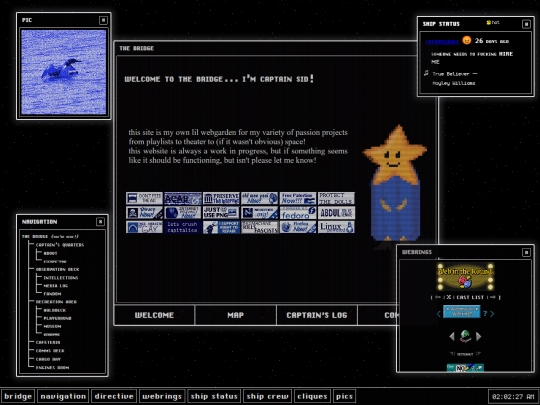The width and height of the screenshot is (540, 405).
Task: Go to next Web in the Round site
Action: (492, 297)
